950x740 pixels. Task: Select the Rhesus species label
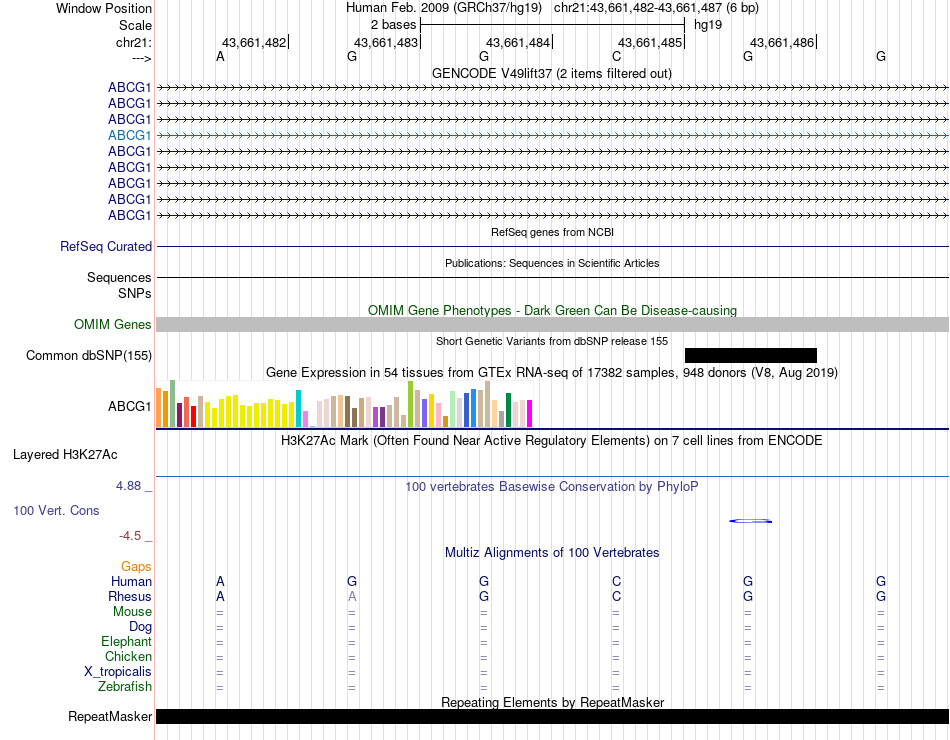[130, 597]
